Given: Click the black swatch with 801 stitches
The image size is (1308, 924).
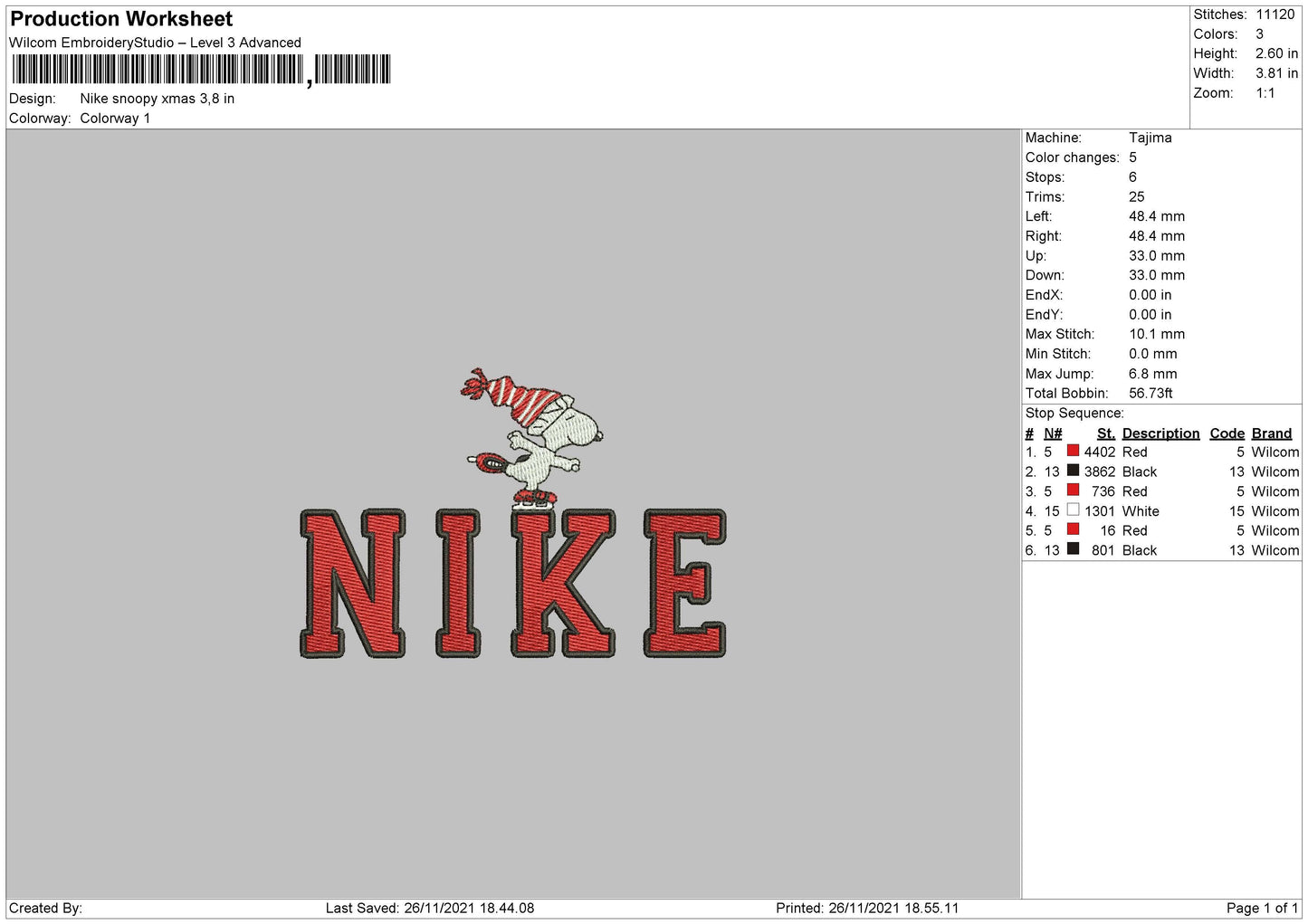Looking at the screenshot, I should (x=1073, y=549).
